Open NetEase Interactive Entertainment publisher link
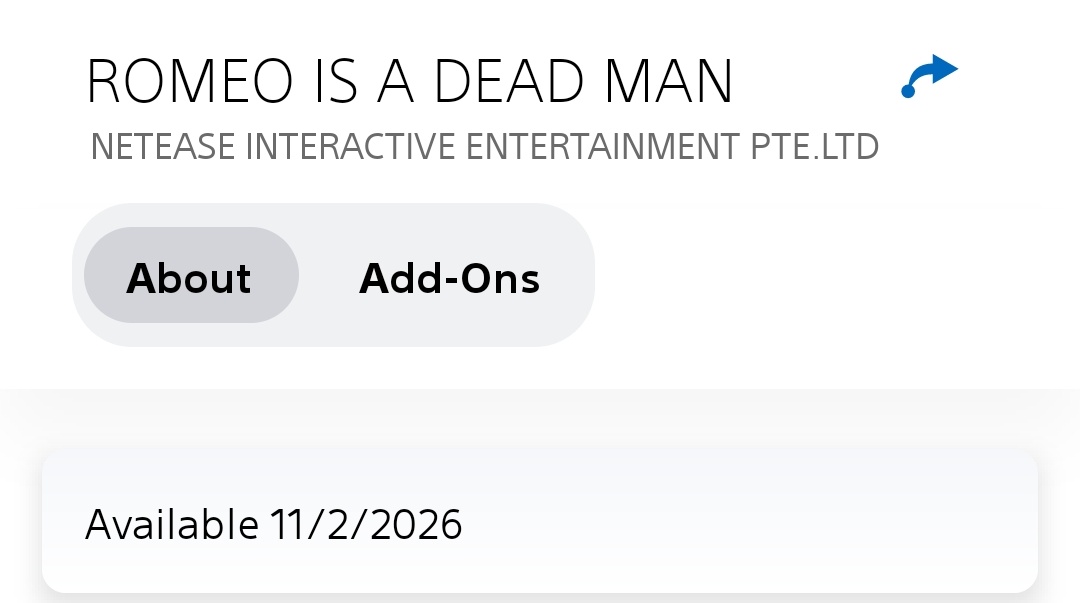 pos(484,147)
